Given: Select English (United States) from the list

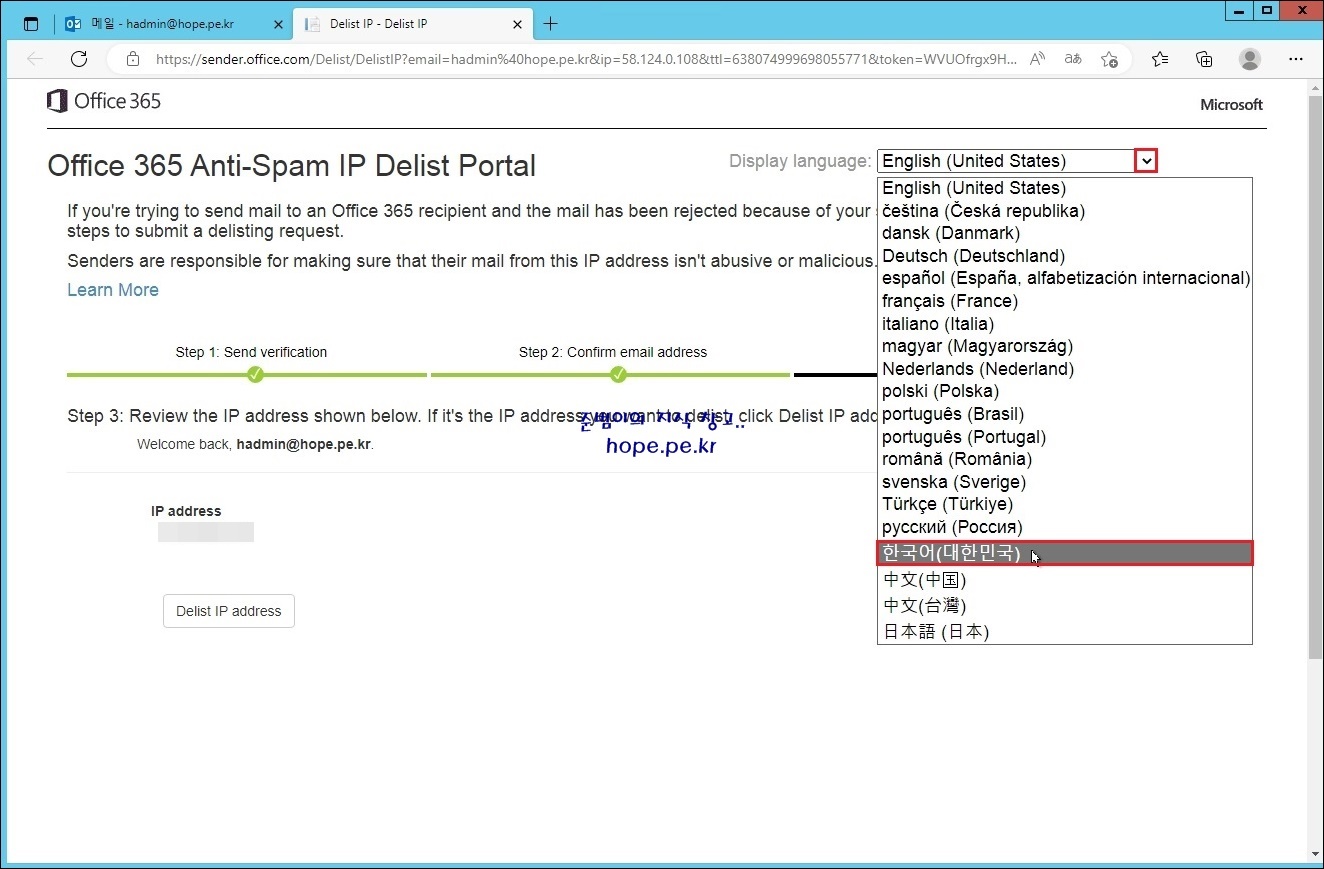Looking at the screenshot, I should (x=1065, y=188).
